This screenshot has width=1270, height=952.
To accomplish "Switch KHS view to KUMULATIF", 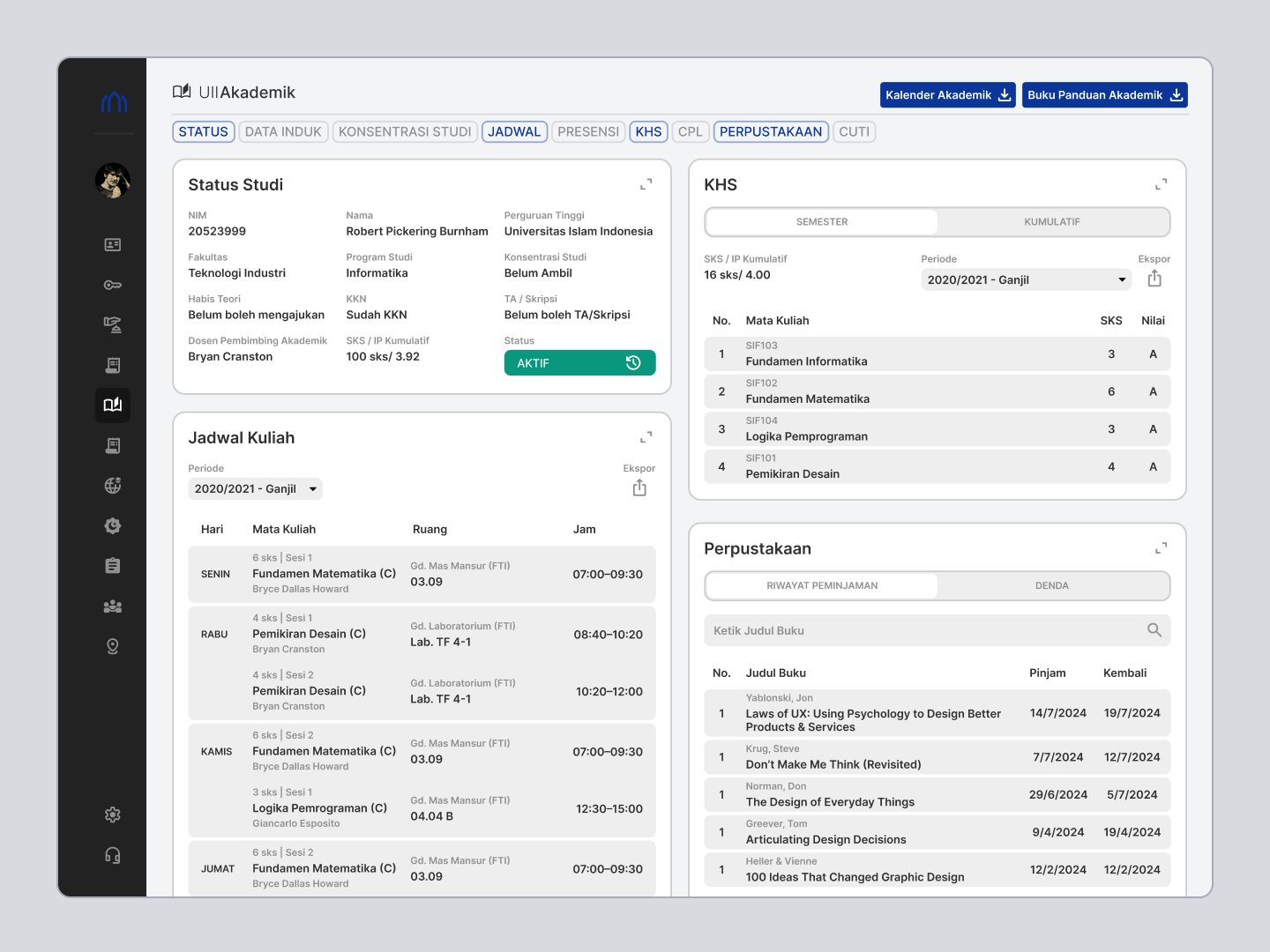I will pyautogui.click(x=1053, y=221).
